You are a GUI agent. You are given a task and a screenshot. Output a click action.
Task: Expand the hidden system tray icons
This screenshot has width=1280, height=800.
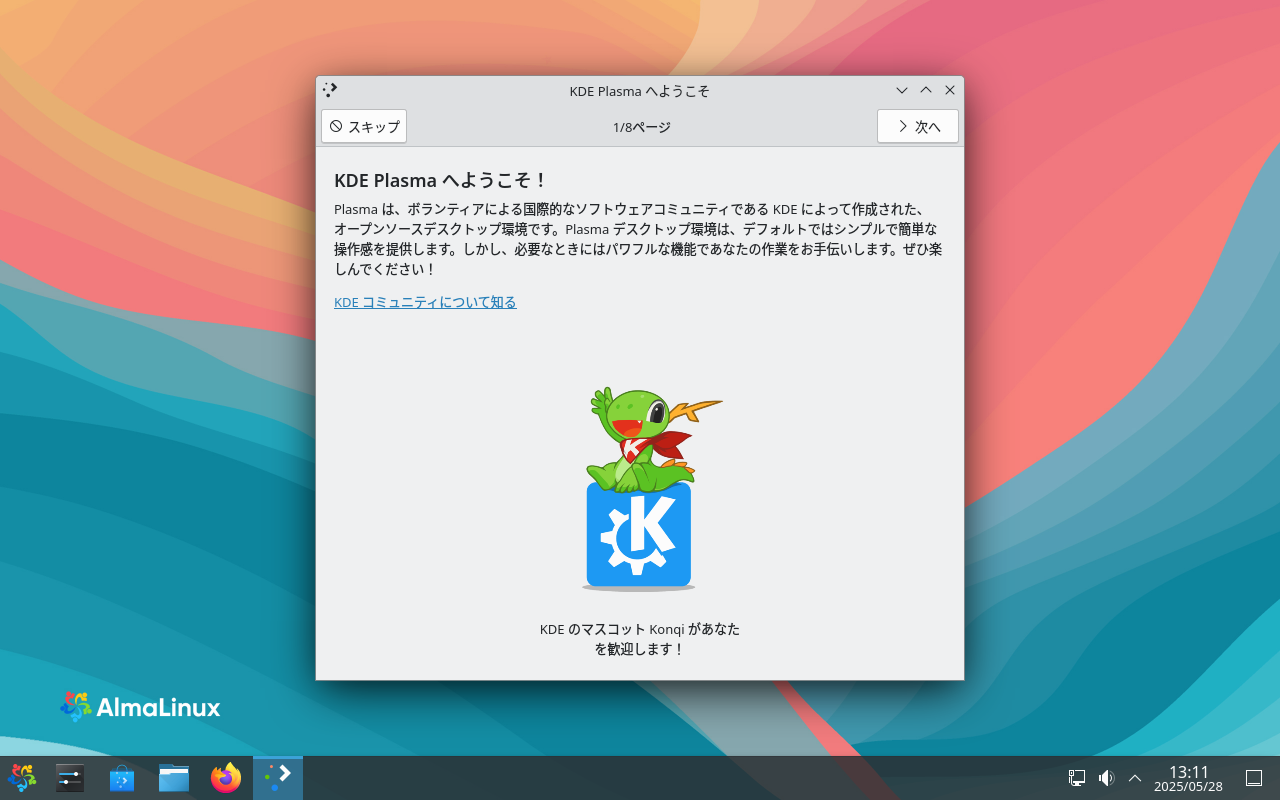point(1135,778)
